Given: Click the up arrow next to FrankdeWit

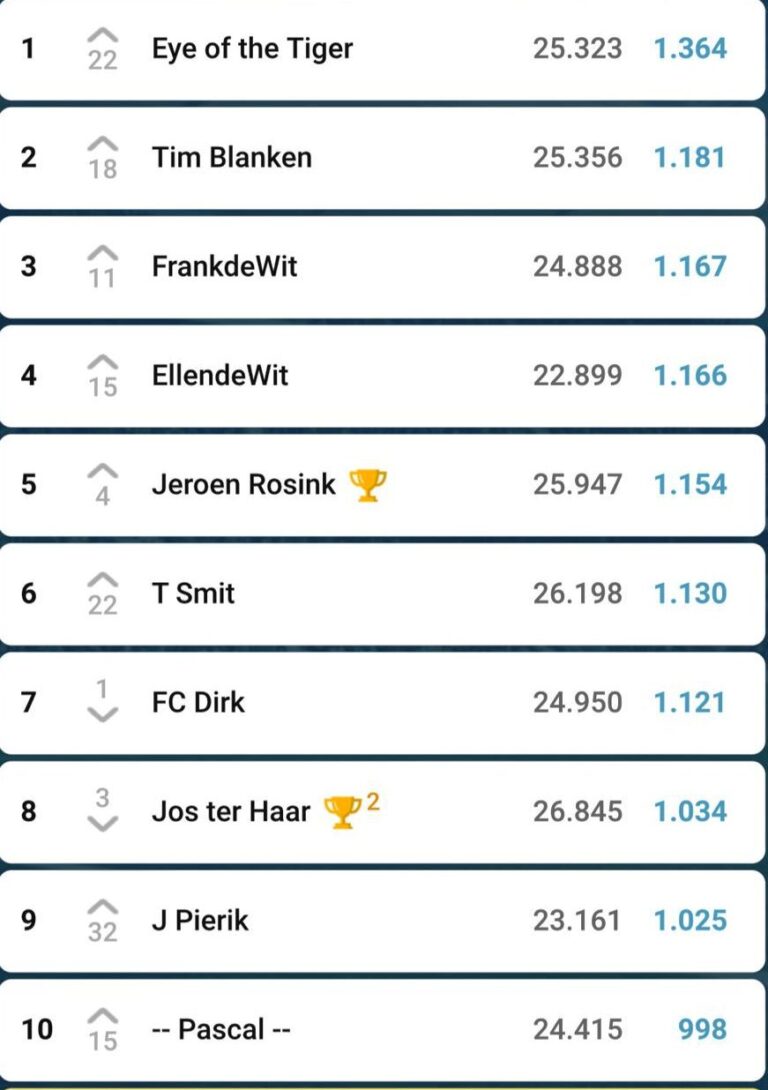Looking at the screenshot, I should coord(103,253).
